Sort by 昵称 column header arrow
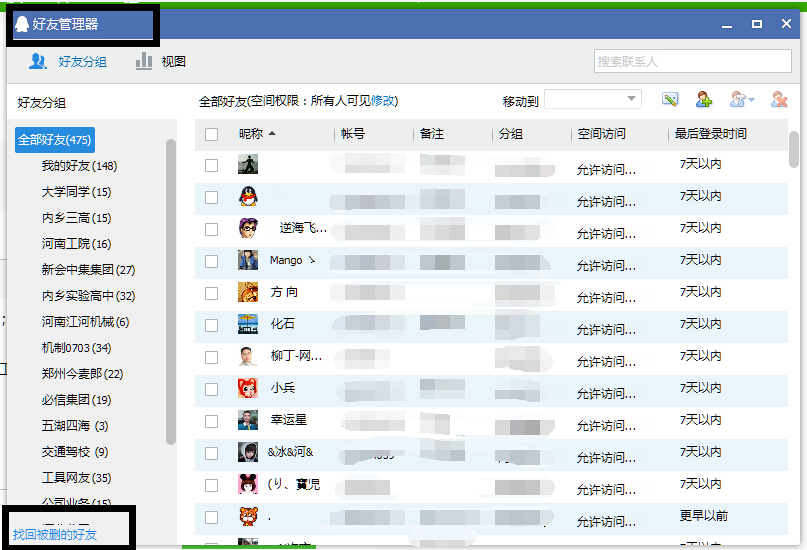The image size is (807, 550). click(x=272, y=134)
